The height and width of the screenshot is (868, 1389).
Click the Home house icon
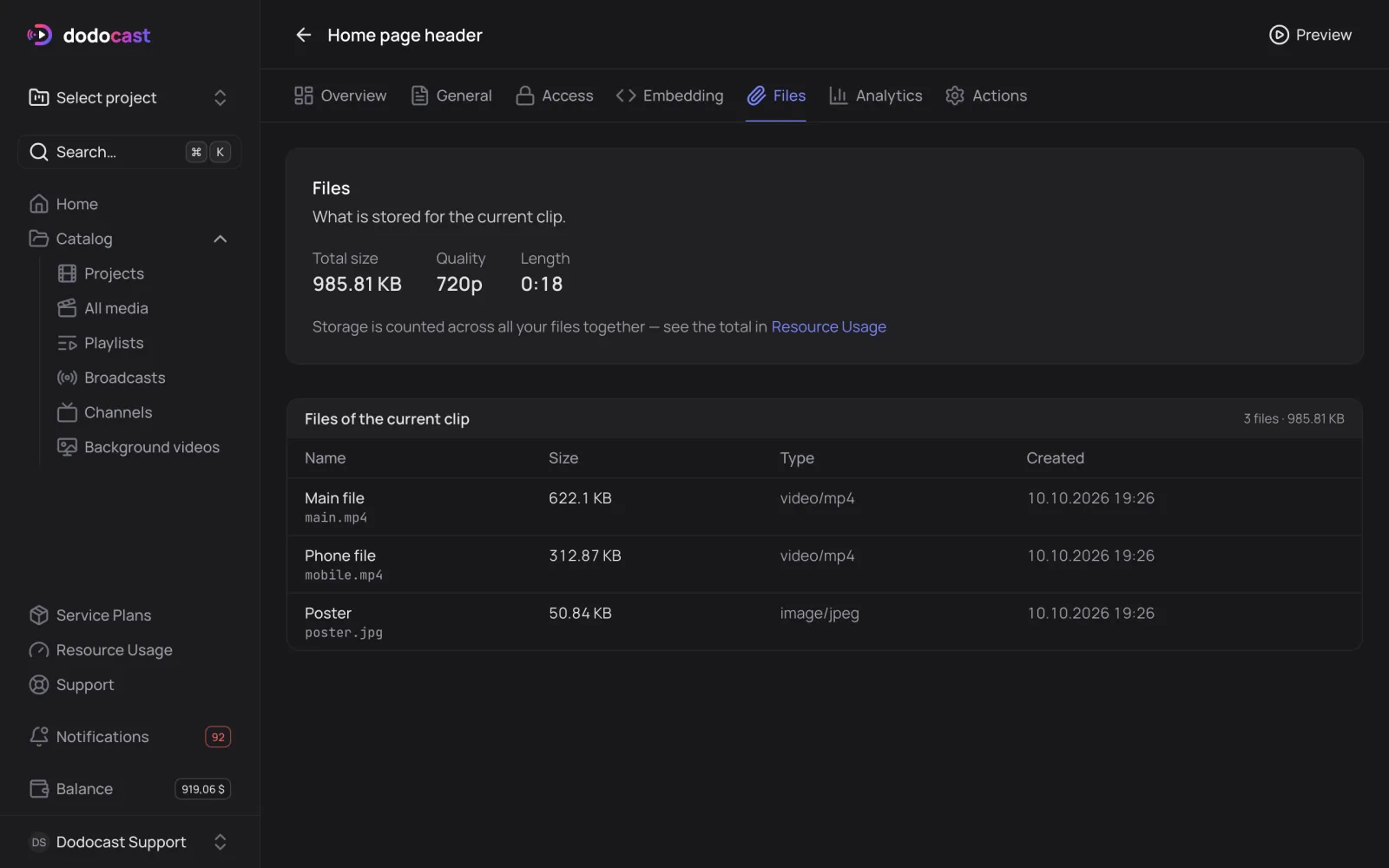(39, 204)
